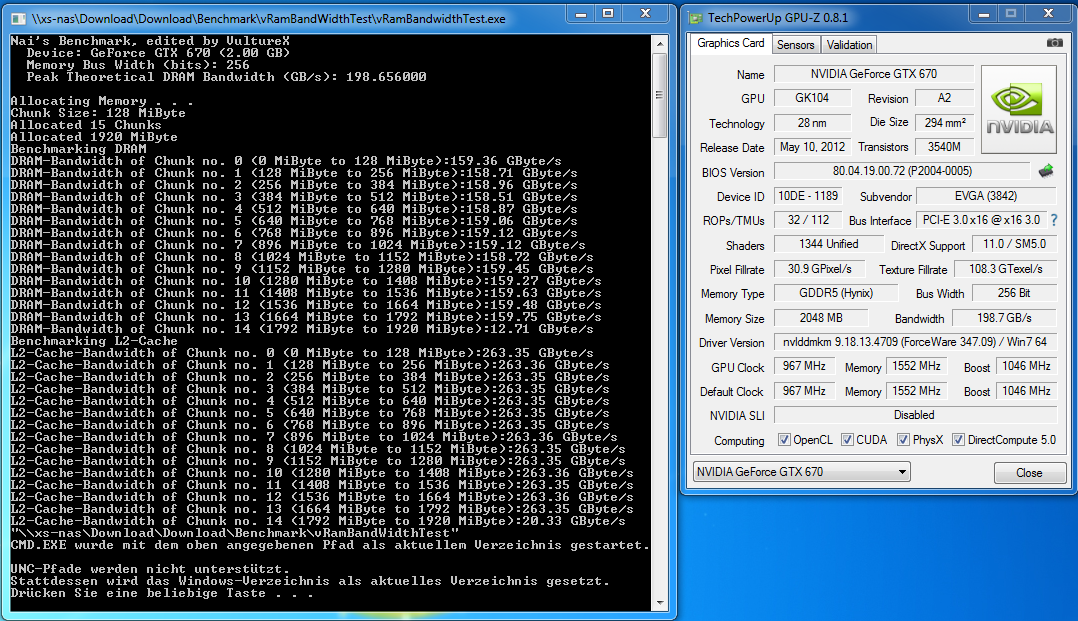Click the Name field NVIDIA GeForce GTX 670

pyautogui.click(x=874, y=74)
